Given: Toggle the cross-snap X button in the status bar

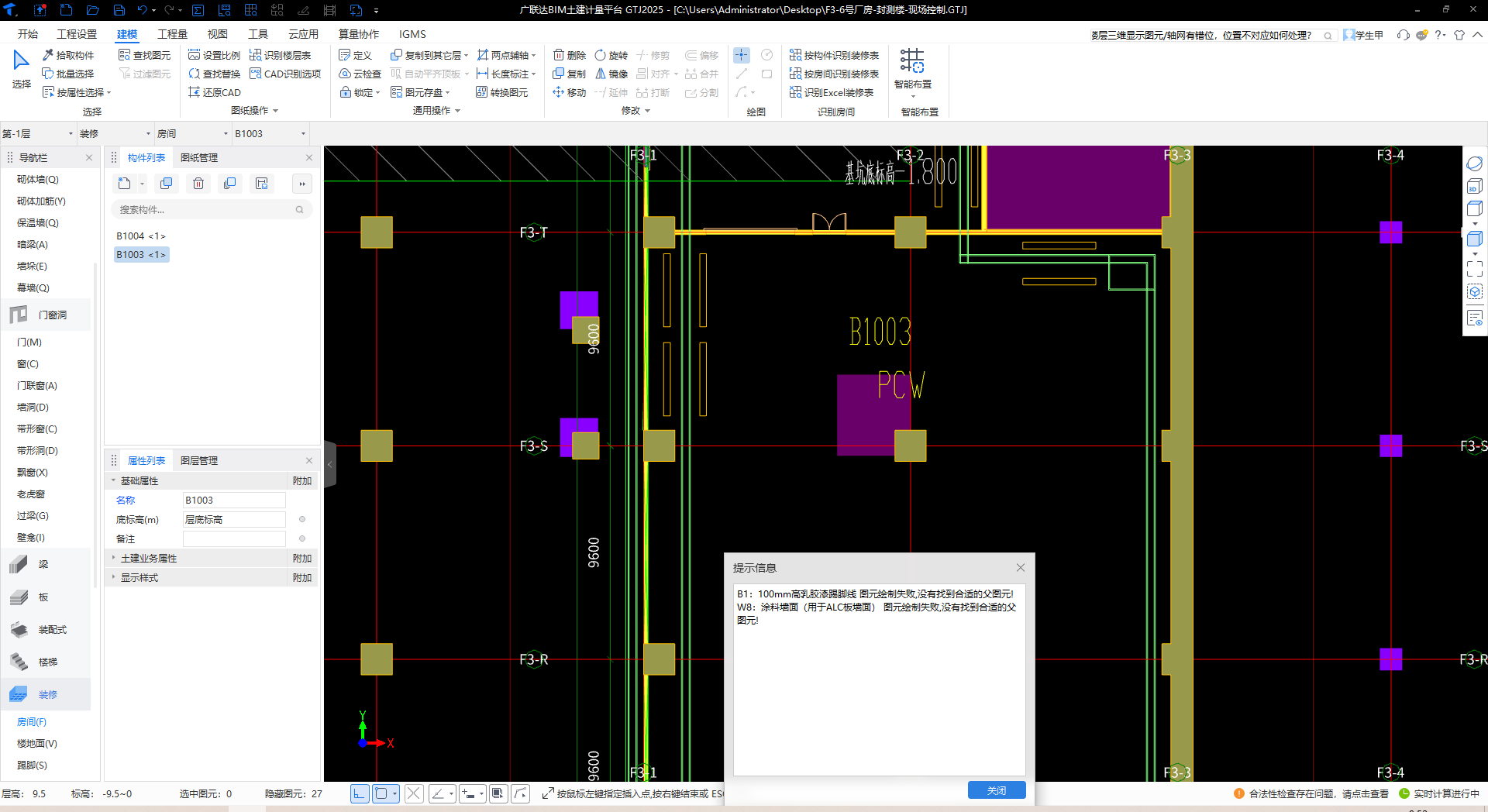Looking at the screenshot, I should (414, 793).
